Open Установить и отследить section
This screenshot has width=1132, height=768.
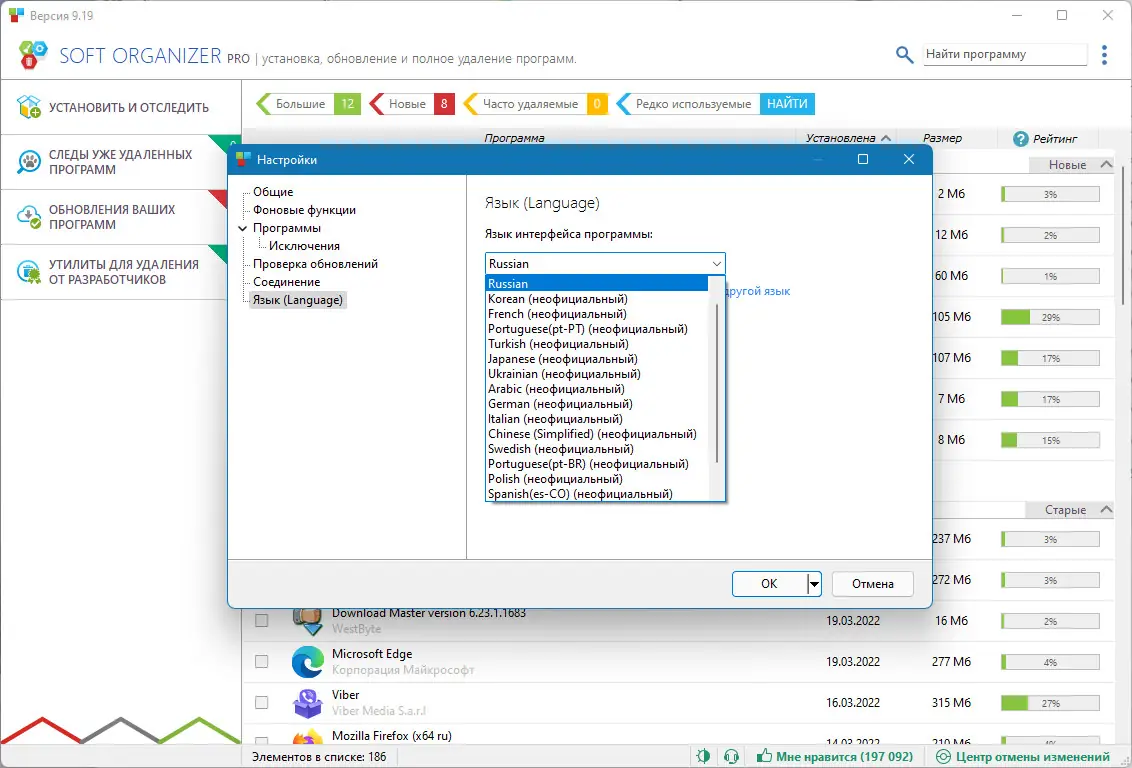pyautogui.click(x=121, y=108)
